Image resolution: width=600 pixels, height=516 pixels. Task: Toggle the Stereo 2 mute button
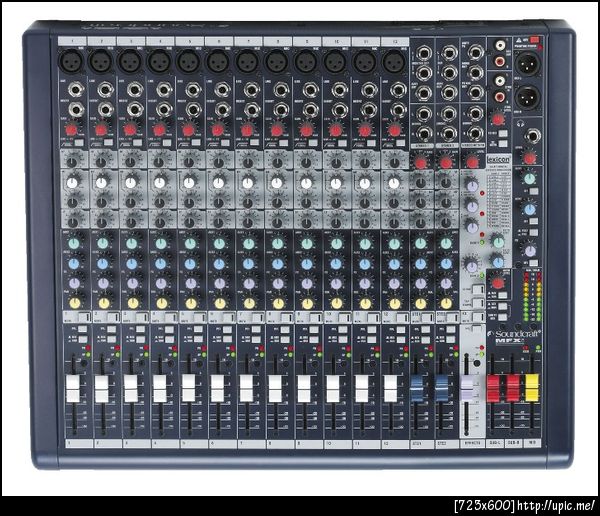pyautogui.click(x=453, y=317)
